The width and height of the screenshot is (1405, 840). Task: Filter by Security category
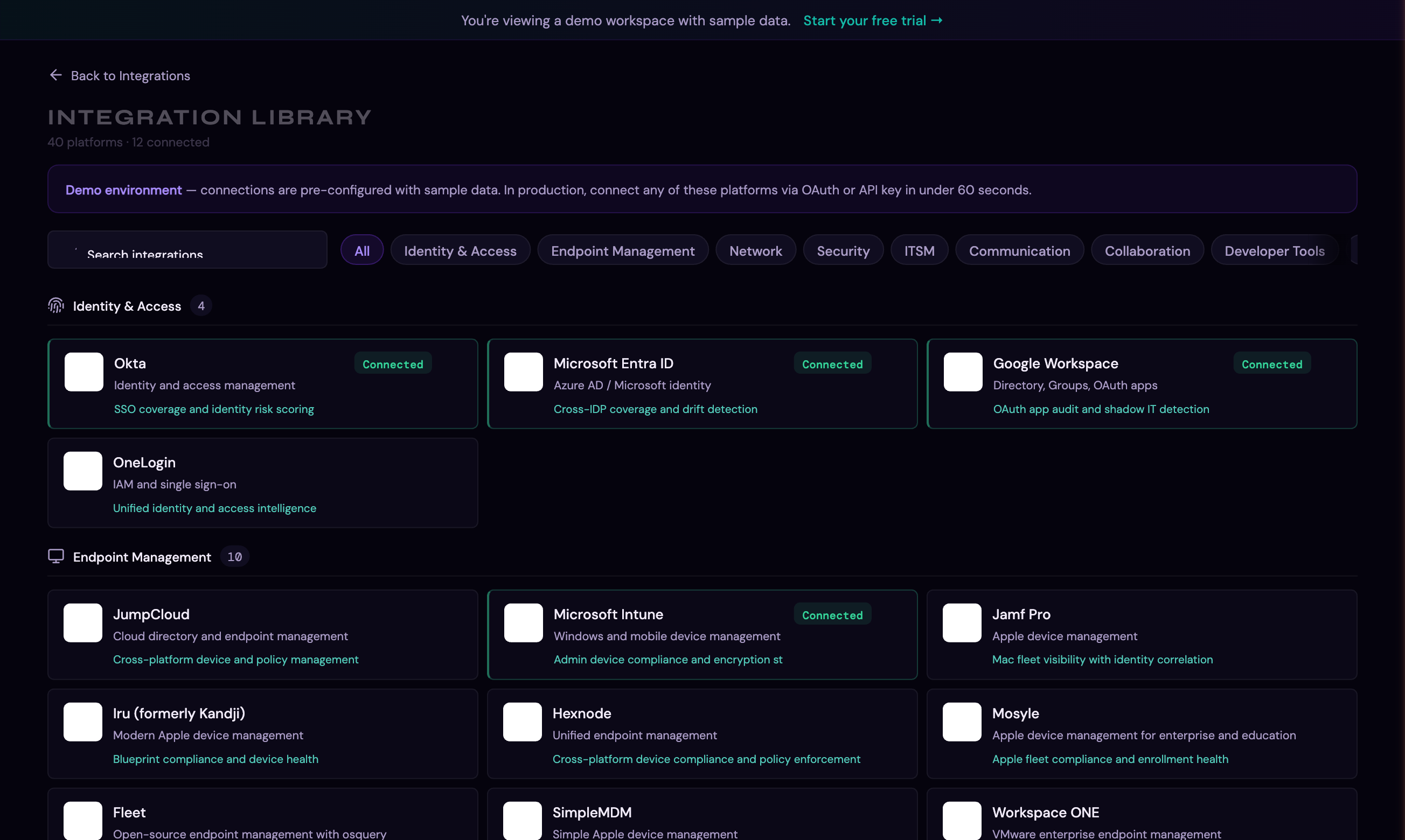pyautogui.click(x=843, y=250)
